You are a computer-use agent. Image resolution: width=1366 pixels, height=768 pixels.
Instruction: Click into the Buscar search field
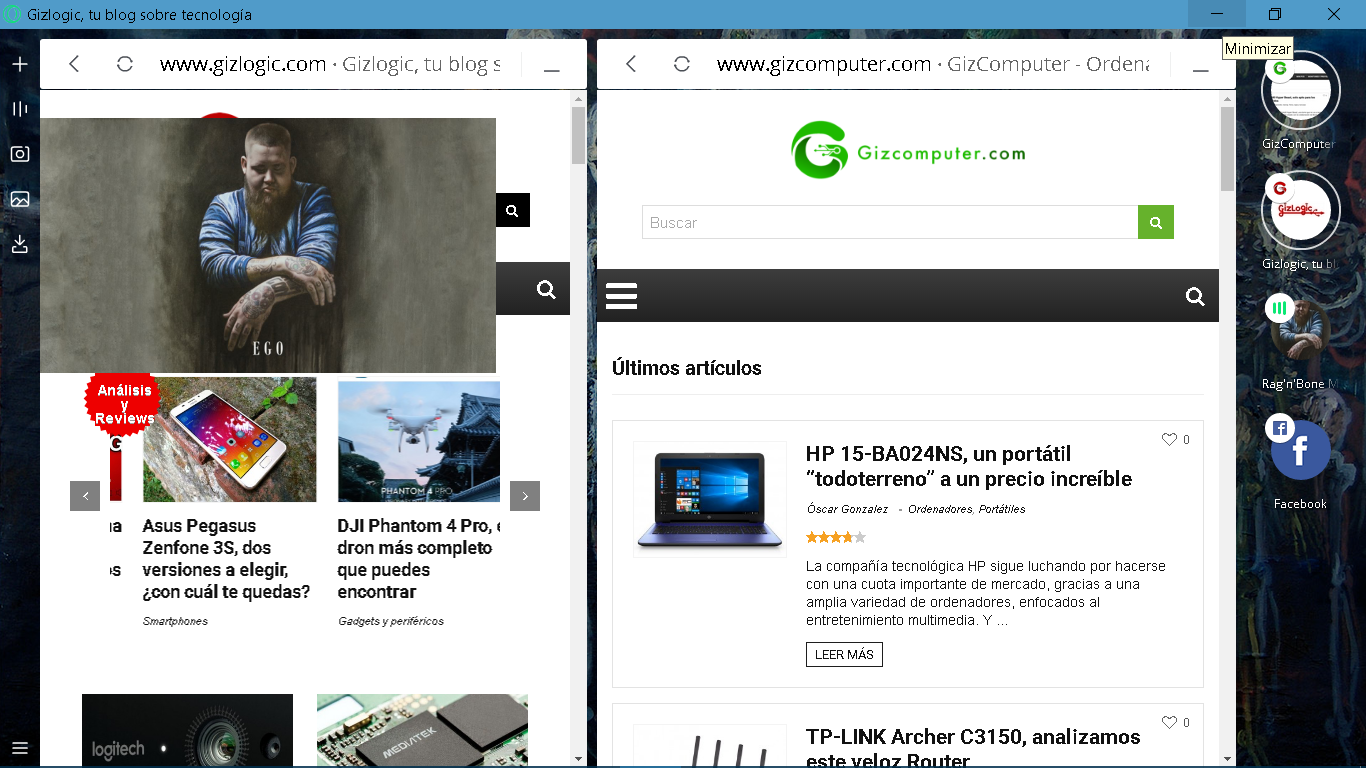tap(890, 222)
